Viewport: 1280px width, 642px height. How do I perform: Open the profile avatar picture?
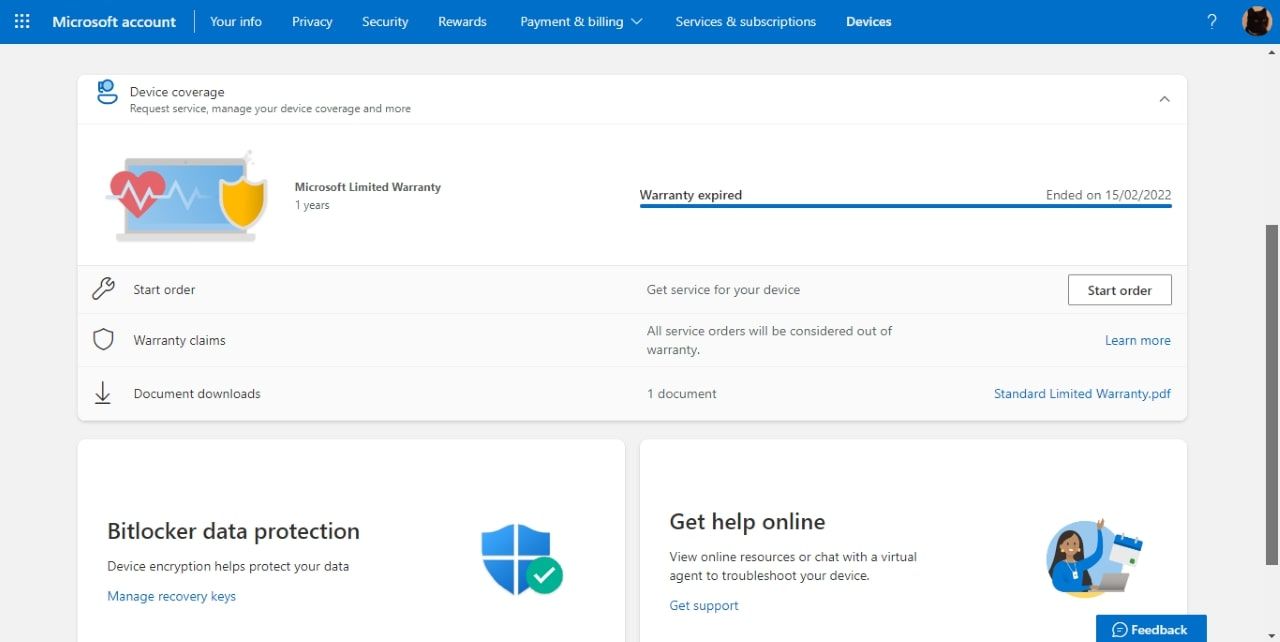[1256, 21]
